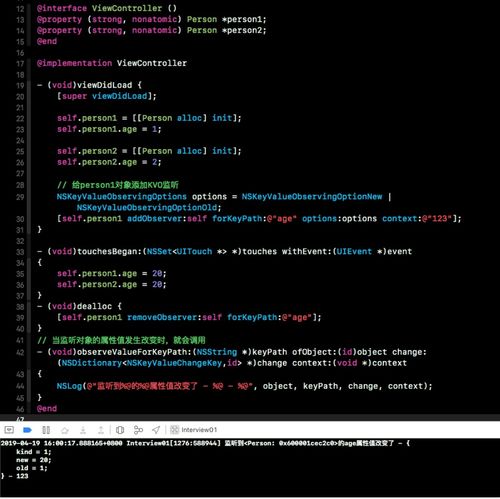Click "self.person2.age = 2;" statement

(x=109, y=162)
